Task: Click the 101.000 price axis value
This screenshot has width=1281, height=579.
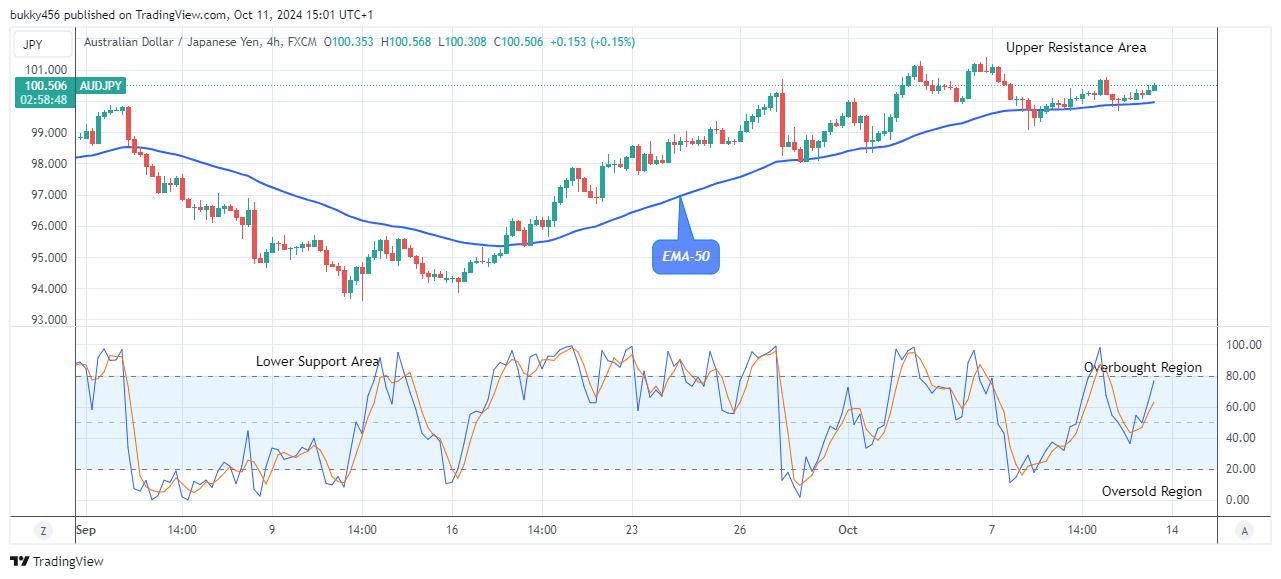Action: click(44, 70)
